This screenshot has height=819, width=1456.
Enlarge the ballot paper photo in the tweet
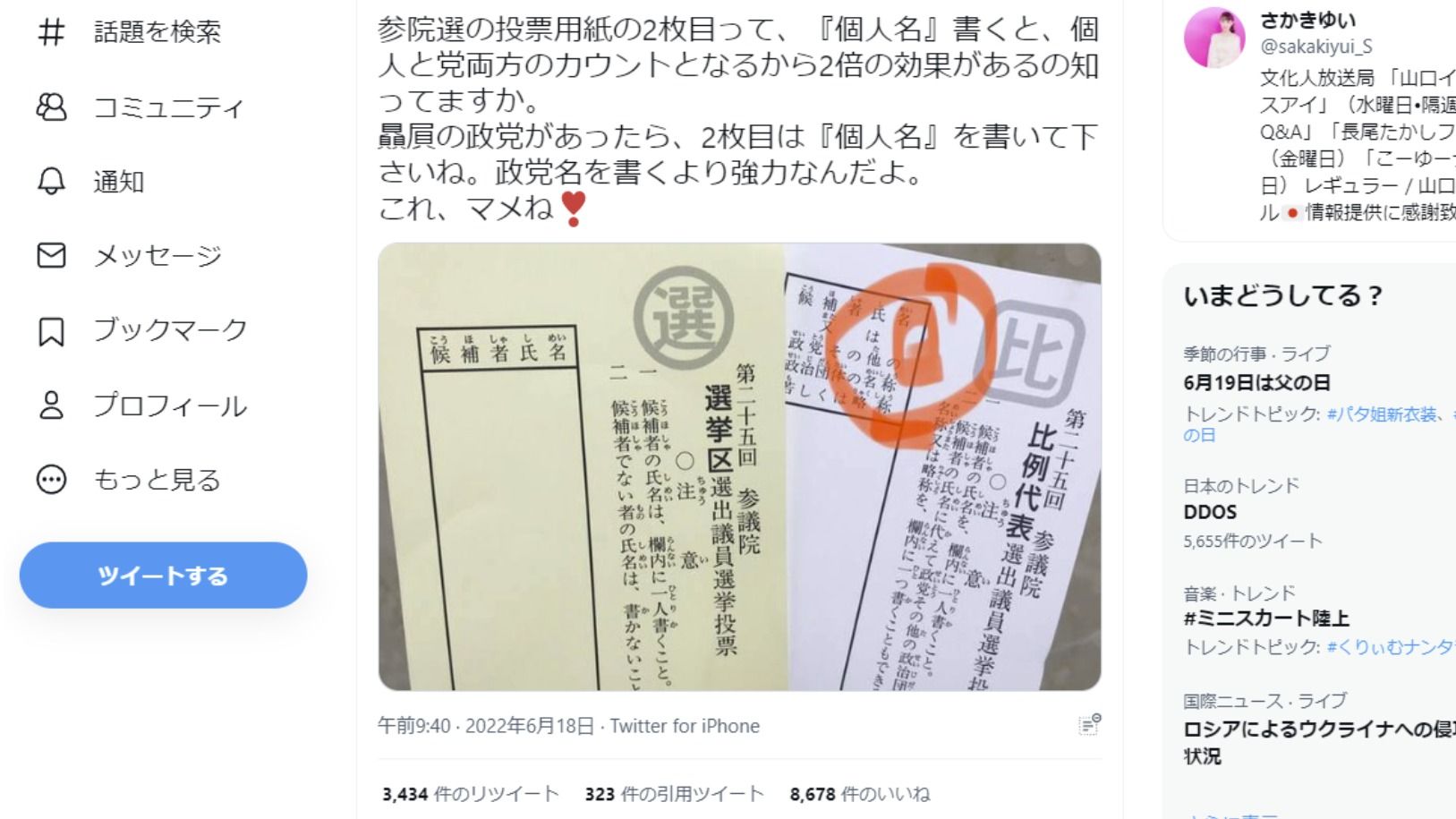coord(739,466)
